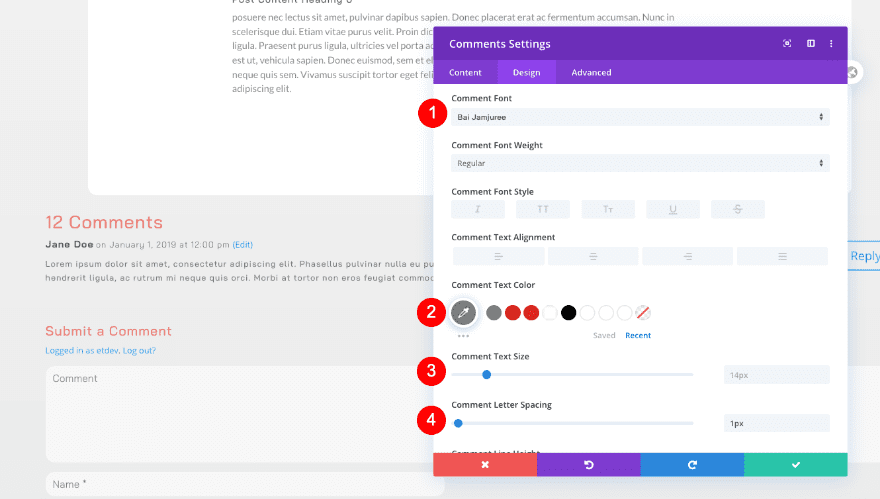
Task: Toggle small caps Tt font style
Action: coord(608,209)
